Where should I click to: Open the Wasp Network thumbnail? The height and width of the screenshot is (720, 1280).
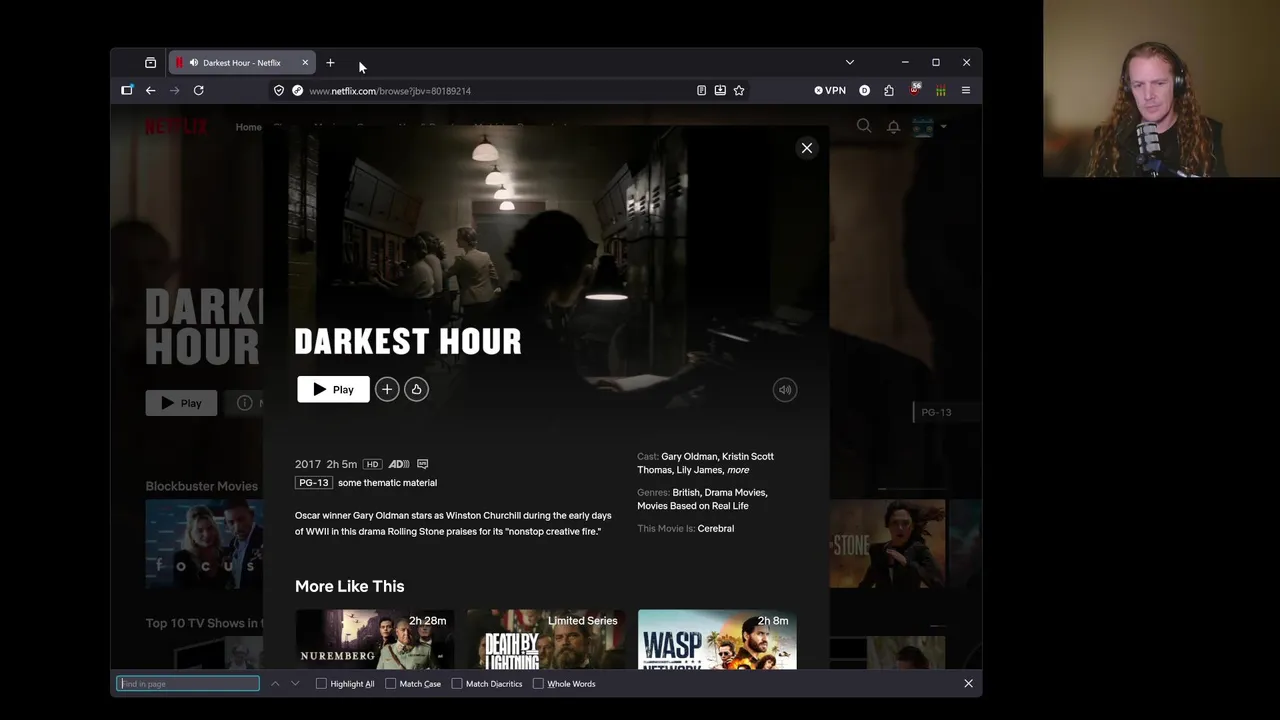[717, 639]
